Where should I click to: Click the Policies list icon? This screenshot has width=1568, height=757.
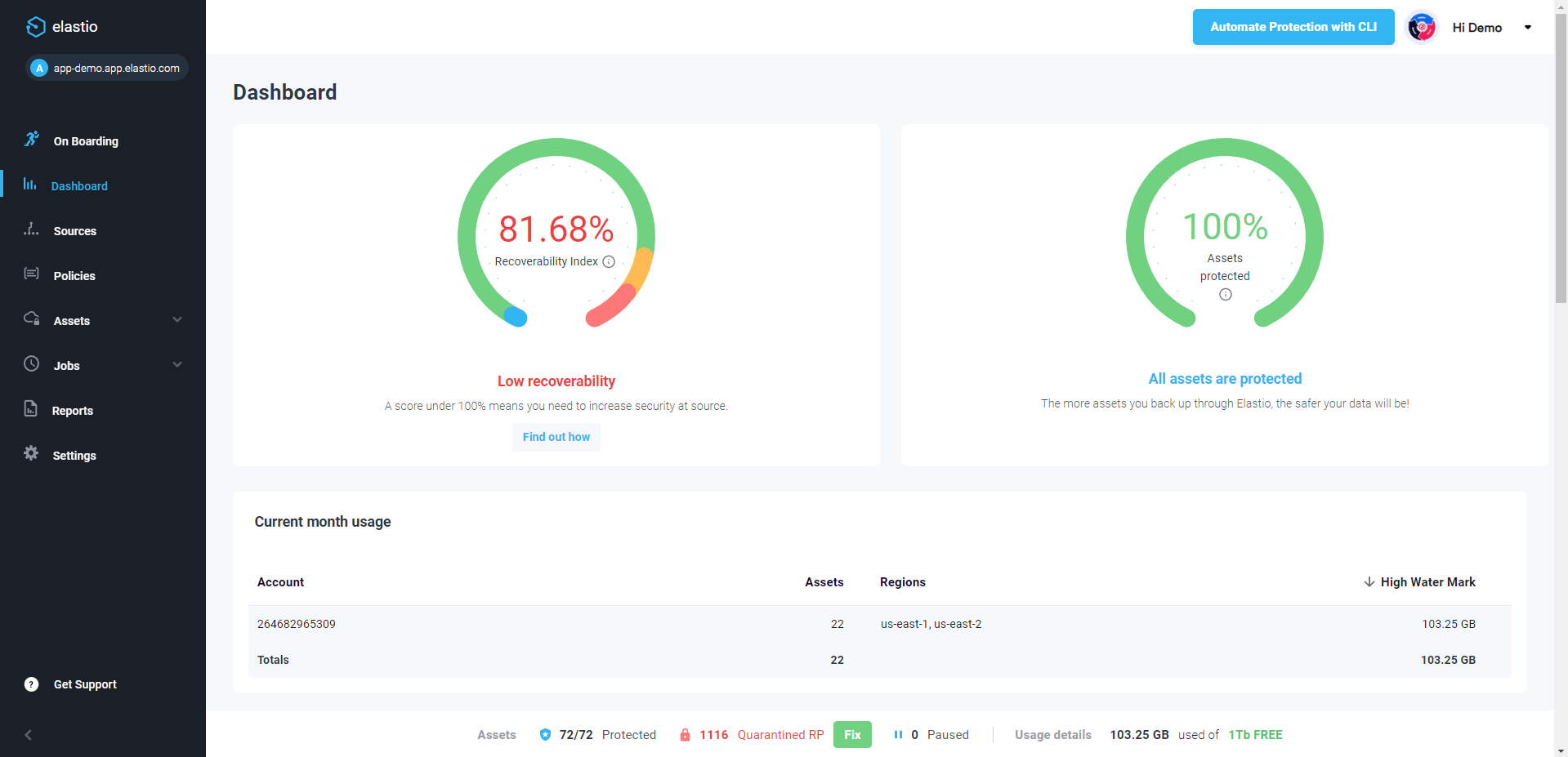coord(30,275)
